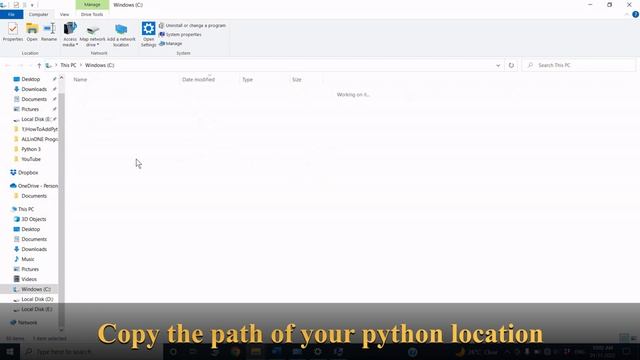The image size is (640, 360).
Task: Select Videos under This PC
Action: click(x=29, y=279)
